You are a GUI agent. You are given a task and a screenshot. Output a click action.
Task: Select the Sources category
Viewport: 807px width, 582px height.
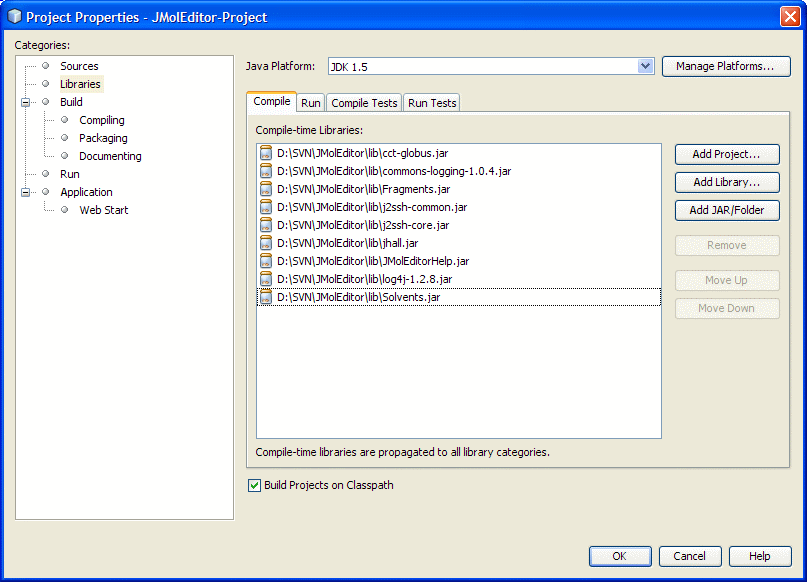[x=79, y=66]
